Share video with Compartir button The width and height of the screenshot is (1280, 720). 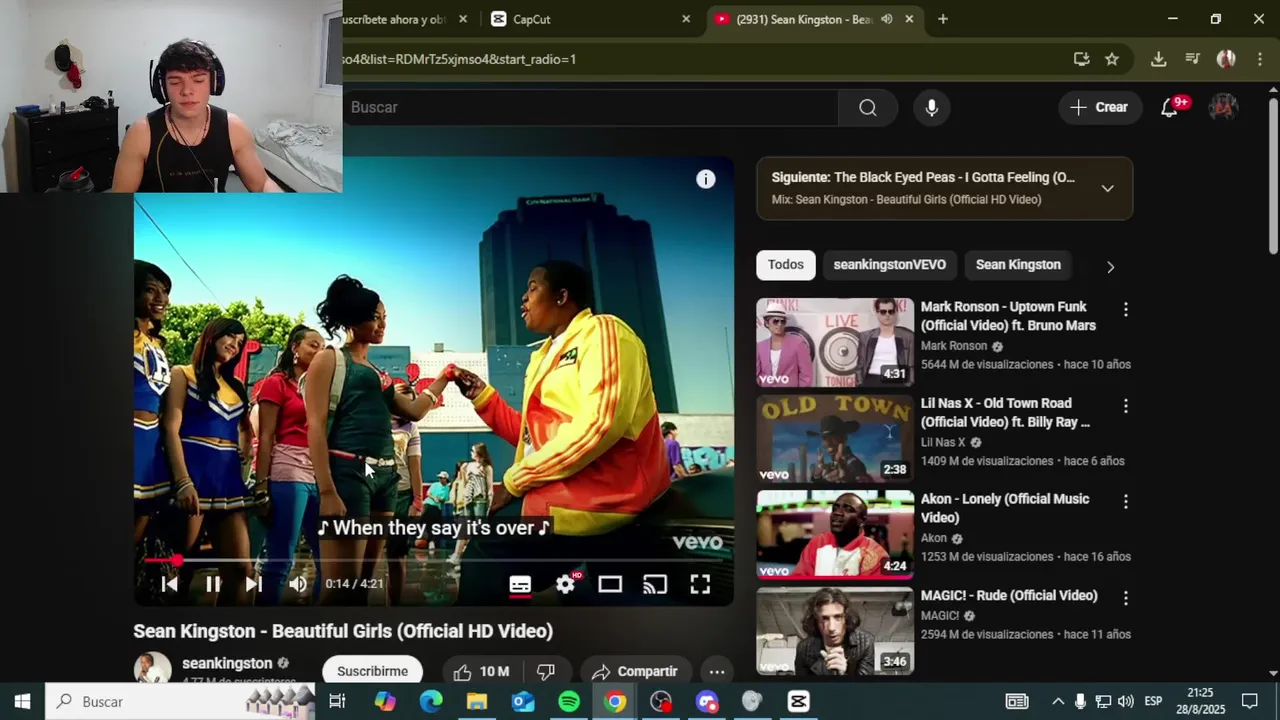coord(634,671)
